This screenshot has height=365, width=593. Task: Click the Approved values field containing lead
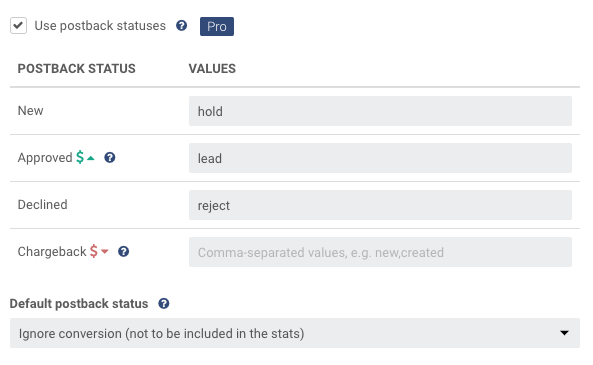click(x=380, y=158)
